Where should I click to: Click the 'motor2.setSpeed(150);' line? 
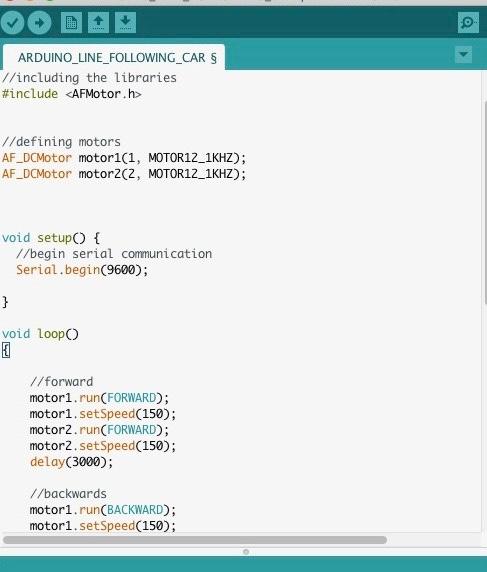(103, 446)
